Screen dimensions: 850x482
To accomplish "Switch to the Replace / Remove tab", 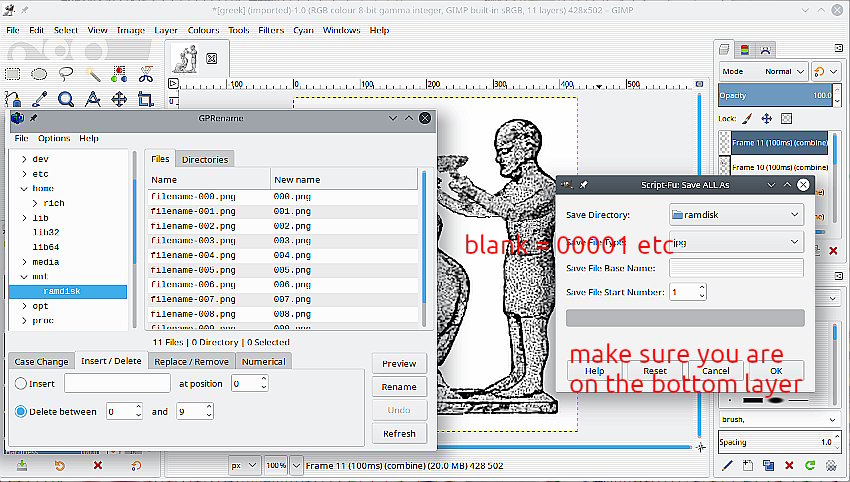I will pos(191,362).
